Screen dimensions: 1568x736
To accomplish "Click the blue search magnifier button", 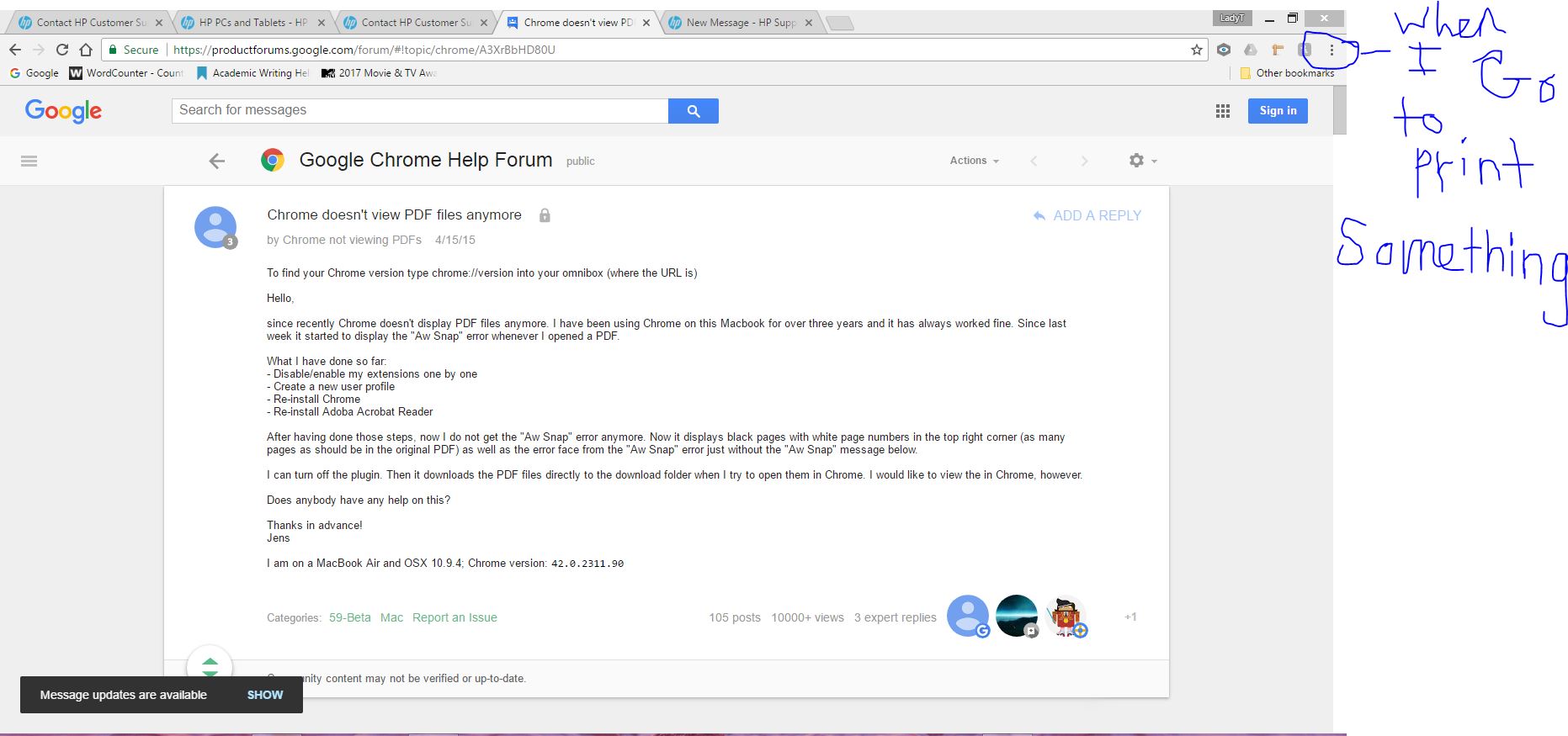I will click(694, 111).
